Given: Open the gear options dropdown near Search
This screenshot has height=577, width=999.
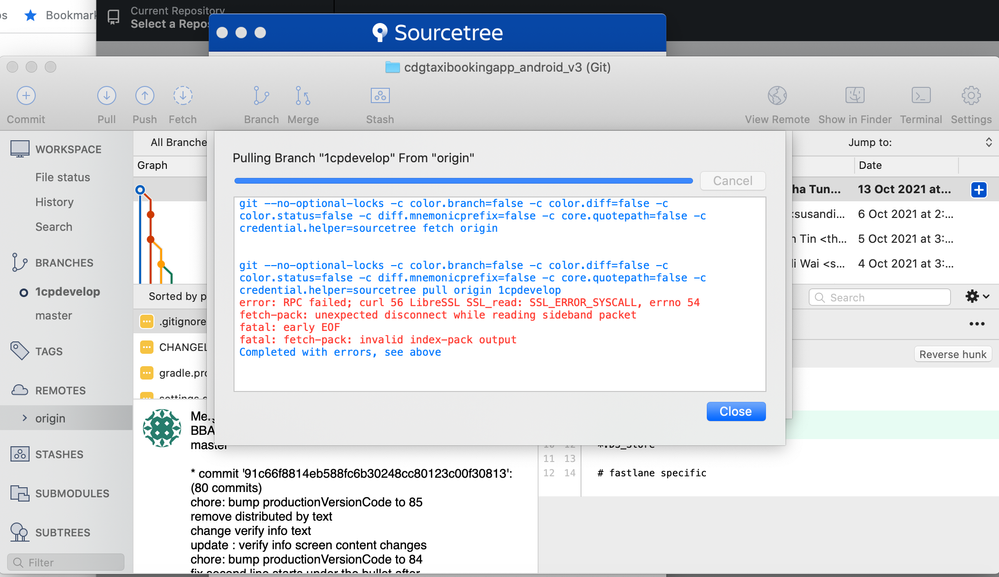Looking at the screenshot, I should 977,297.
